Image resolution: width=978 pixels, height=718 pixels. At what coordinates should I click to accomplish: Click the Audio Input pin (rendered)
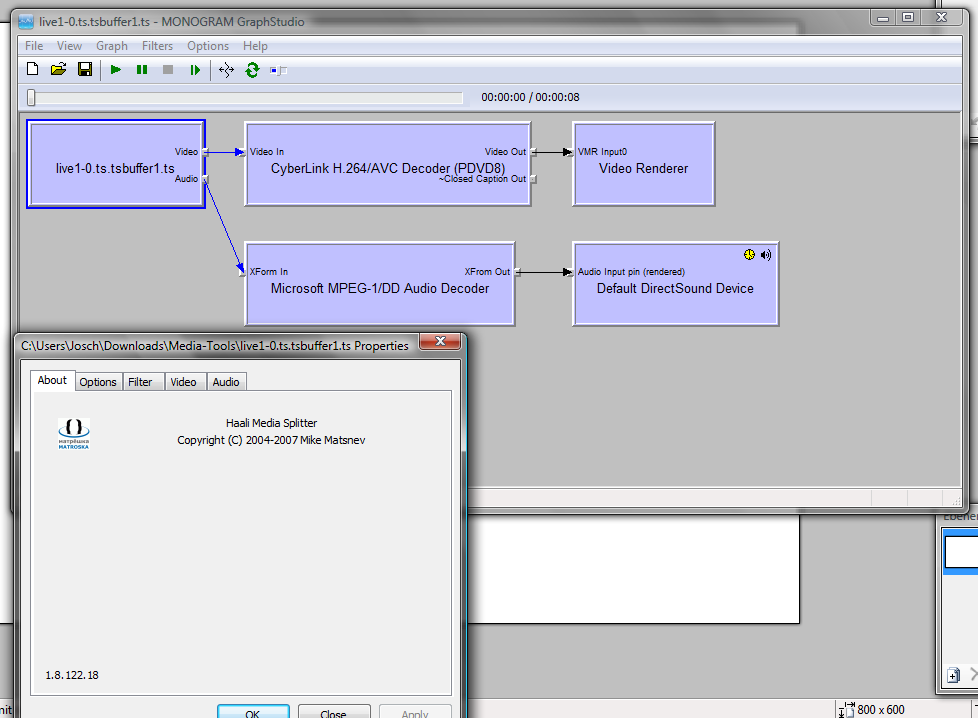click(x=570, y=272)
